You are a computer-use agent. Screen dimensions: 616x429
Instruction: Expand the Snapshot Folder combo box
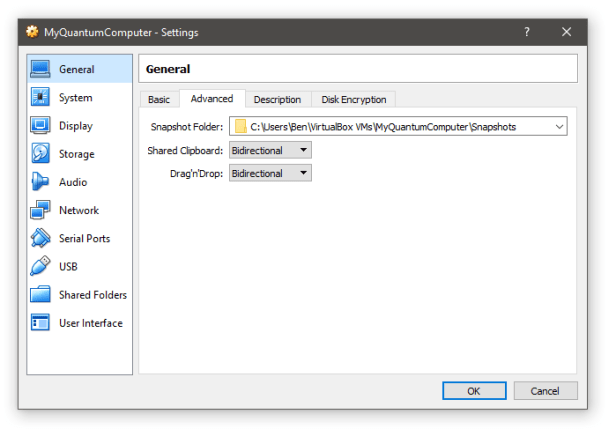coord(558,127)
